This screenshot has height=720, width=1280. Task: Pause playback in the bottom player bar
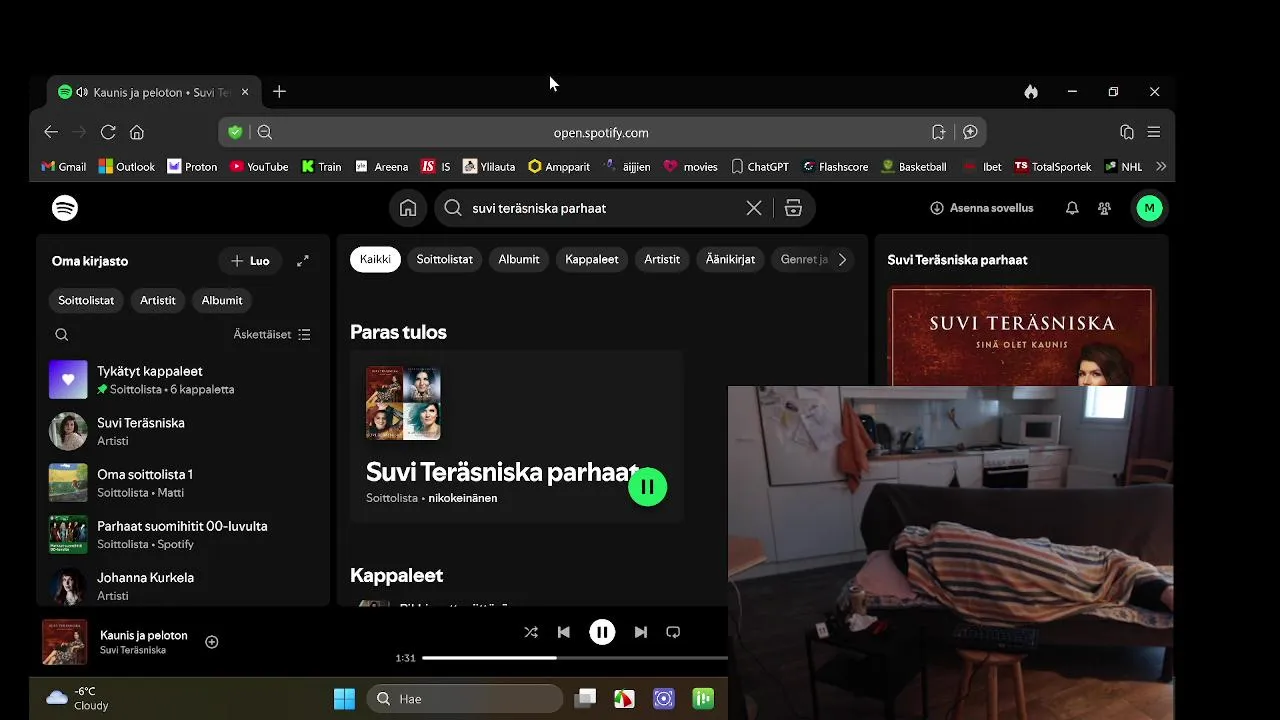coord(602,632)
